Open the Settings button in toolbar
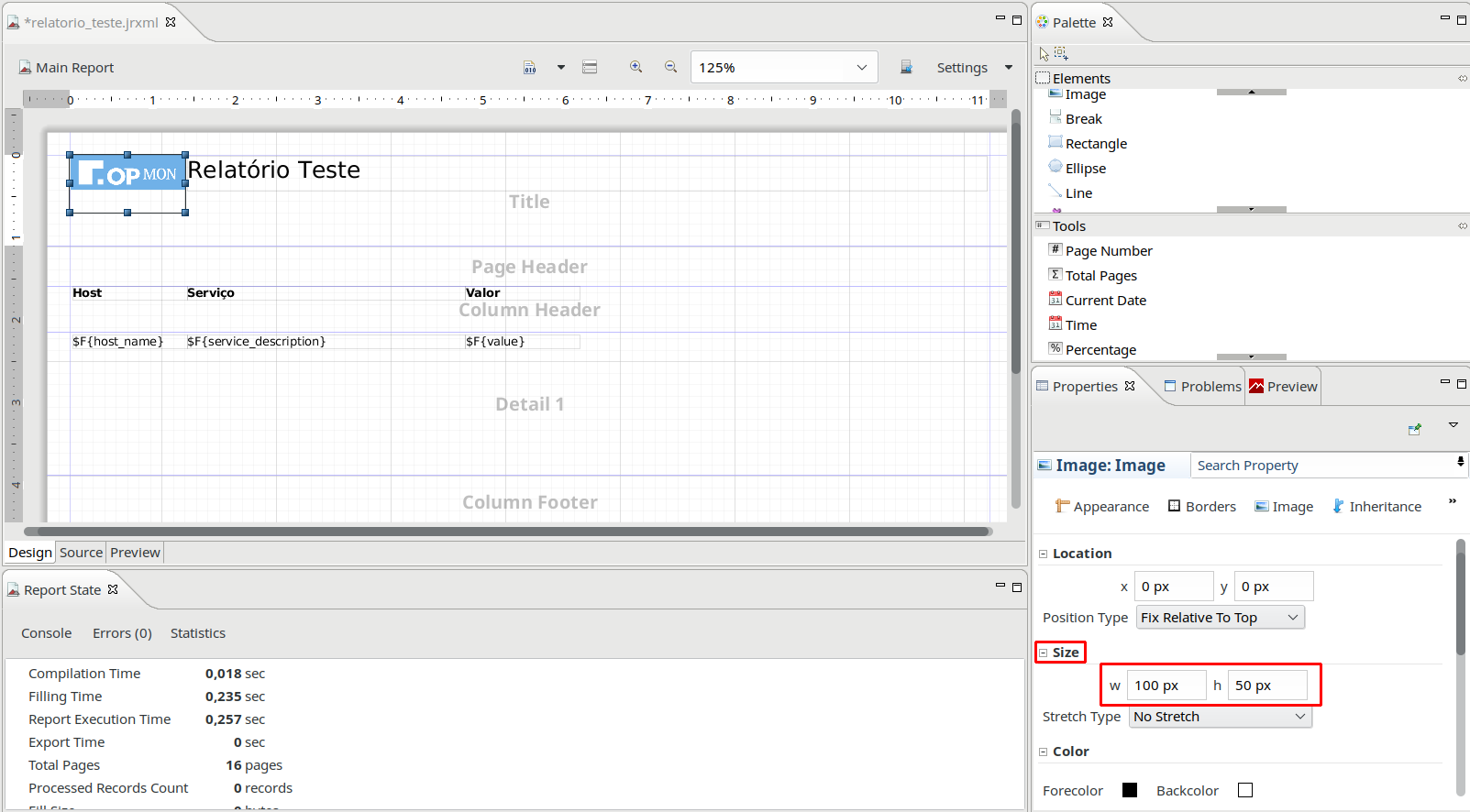 [961, 68]
